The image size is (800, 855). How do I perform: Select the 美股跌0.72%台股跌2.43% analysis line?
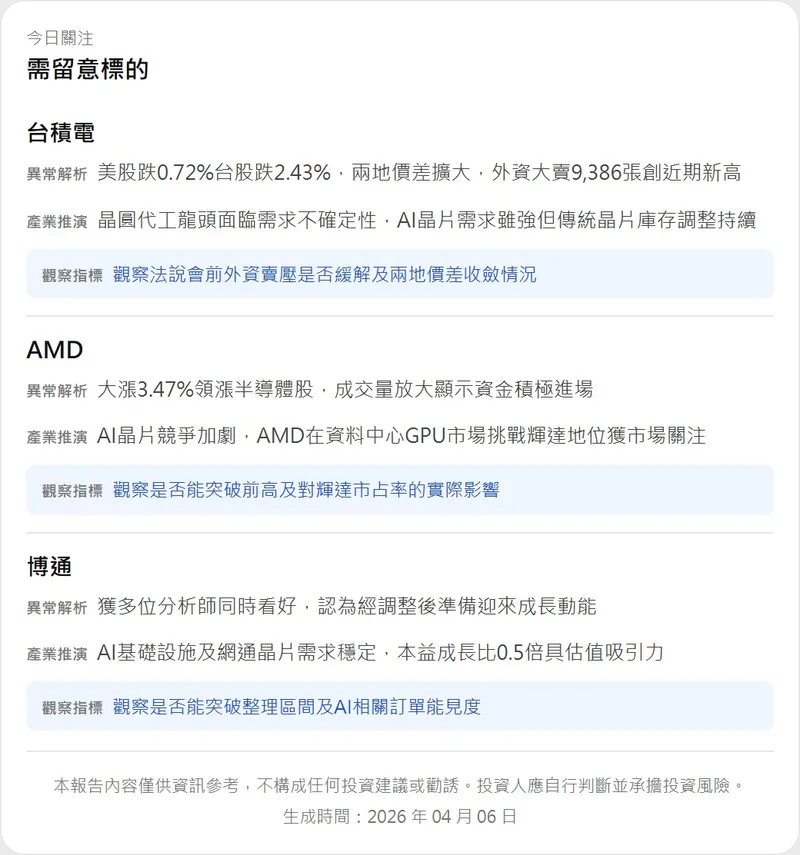tap(419, 173)
